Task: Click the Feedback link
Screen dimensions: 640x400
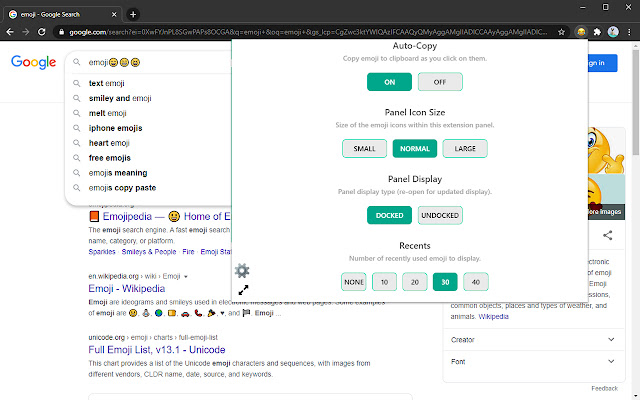Action: (x=604, y=388)
